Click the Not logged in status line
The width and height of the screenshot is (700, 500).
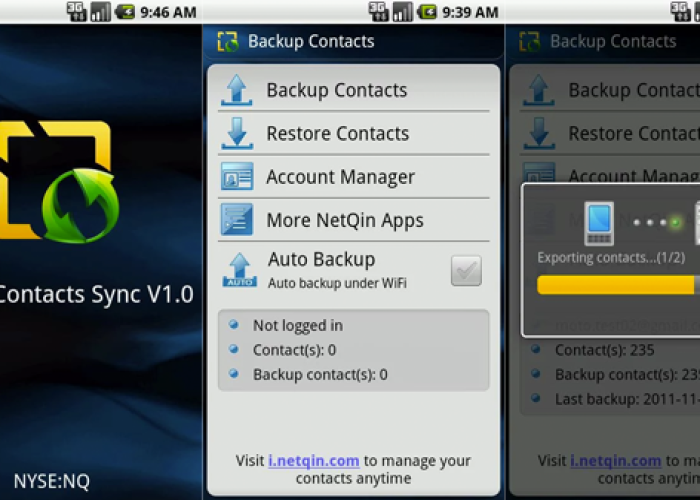pyautogui.click(x=297, y=325)
